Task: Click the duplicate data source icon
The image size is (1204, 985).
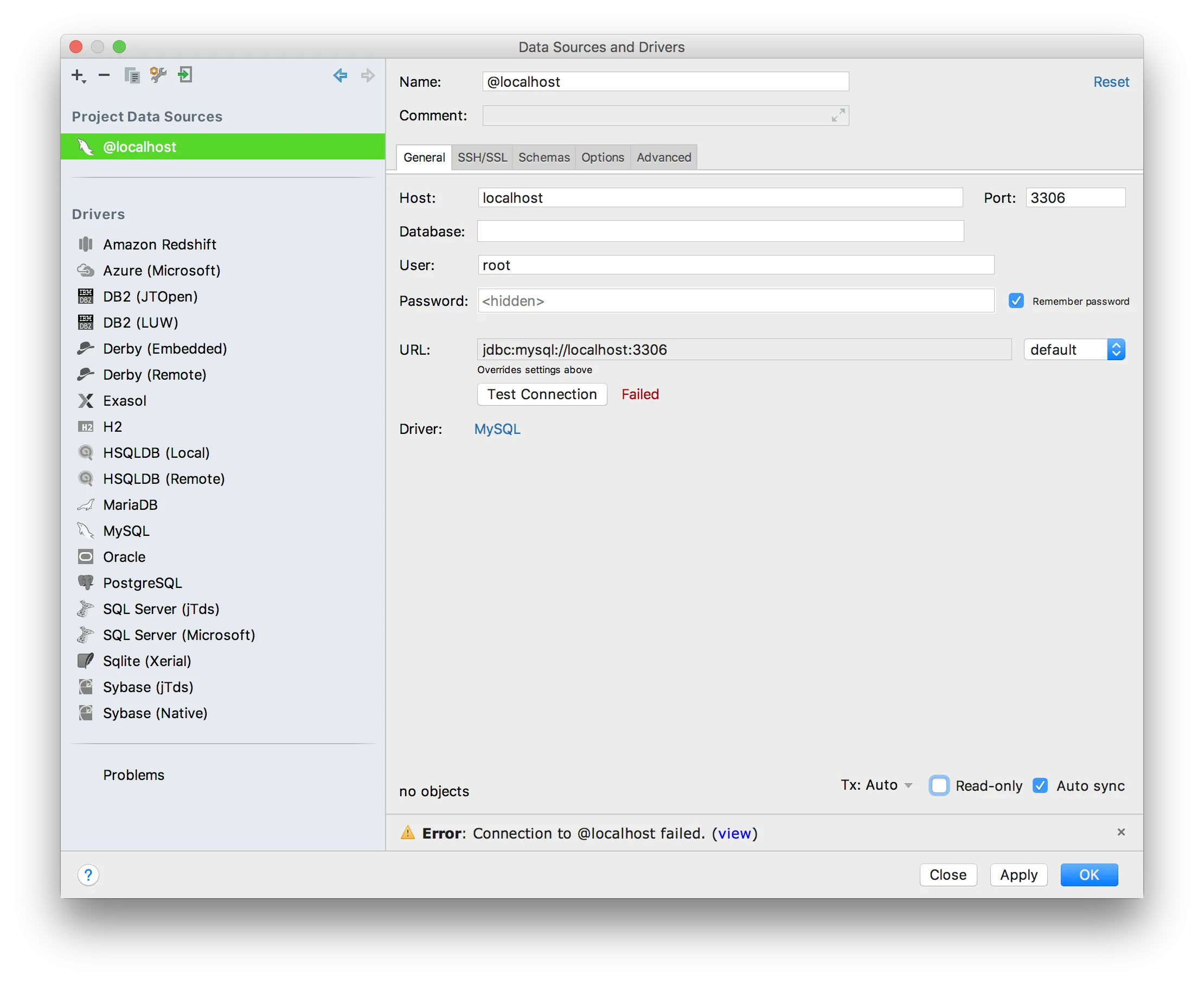Action: pyautogui.click(x=132, y=75)
